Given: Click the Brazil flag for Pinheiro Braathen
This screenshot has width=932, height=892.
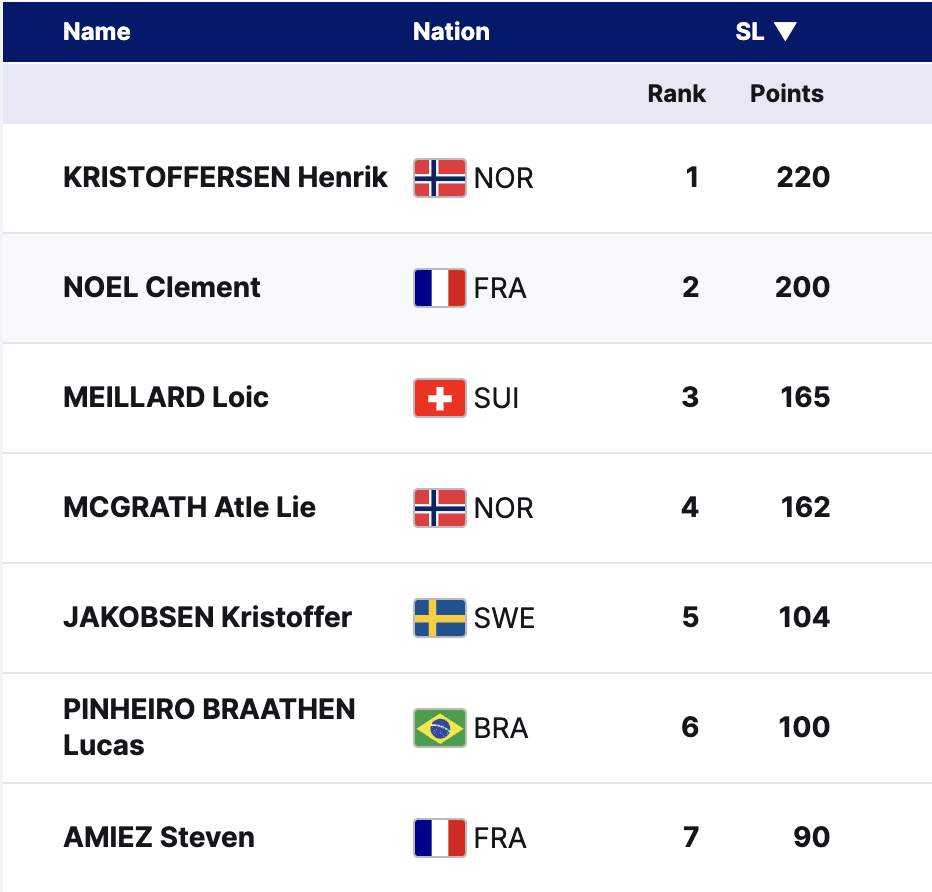Looking at the screenshot, I should coord(440,728).
